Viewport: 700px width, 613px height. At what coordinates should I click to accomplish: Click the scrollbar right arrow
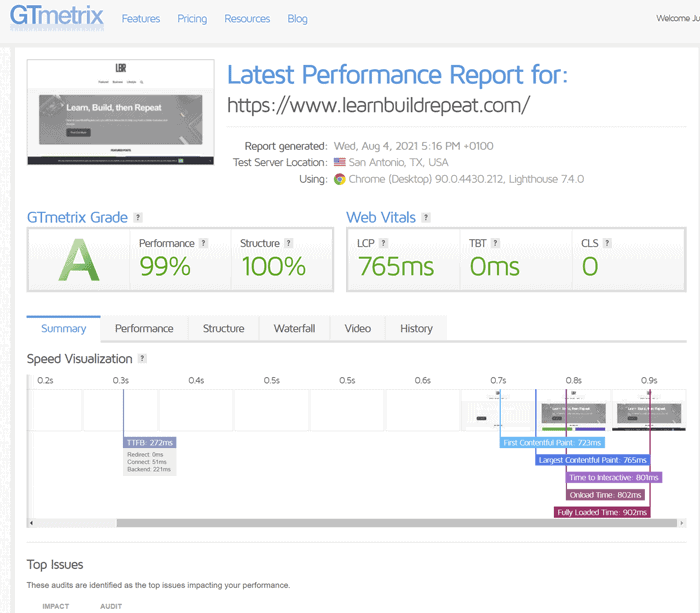(682, 523)
